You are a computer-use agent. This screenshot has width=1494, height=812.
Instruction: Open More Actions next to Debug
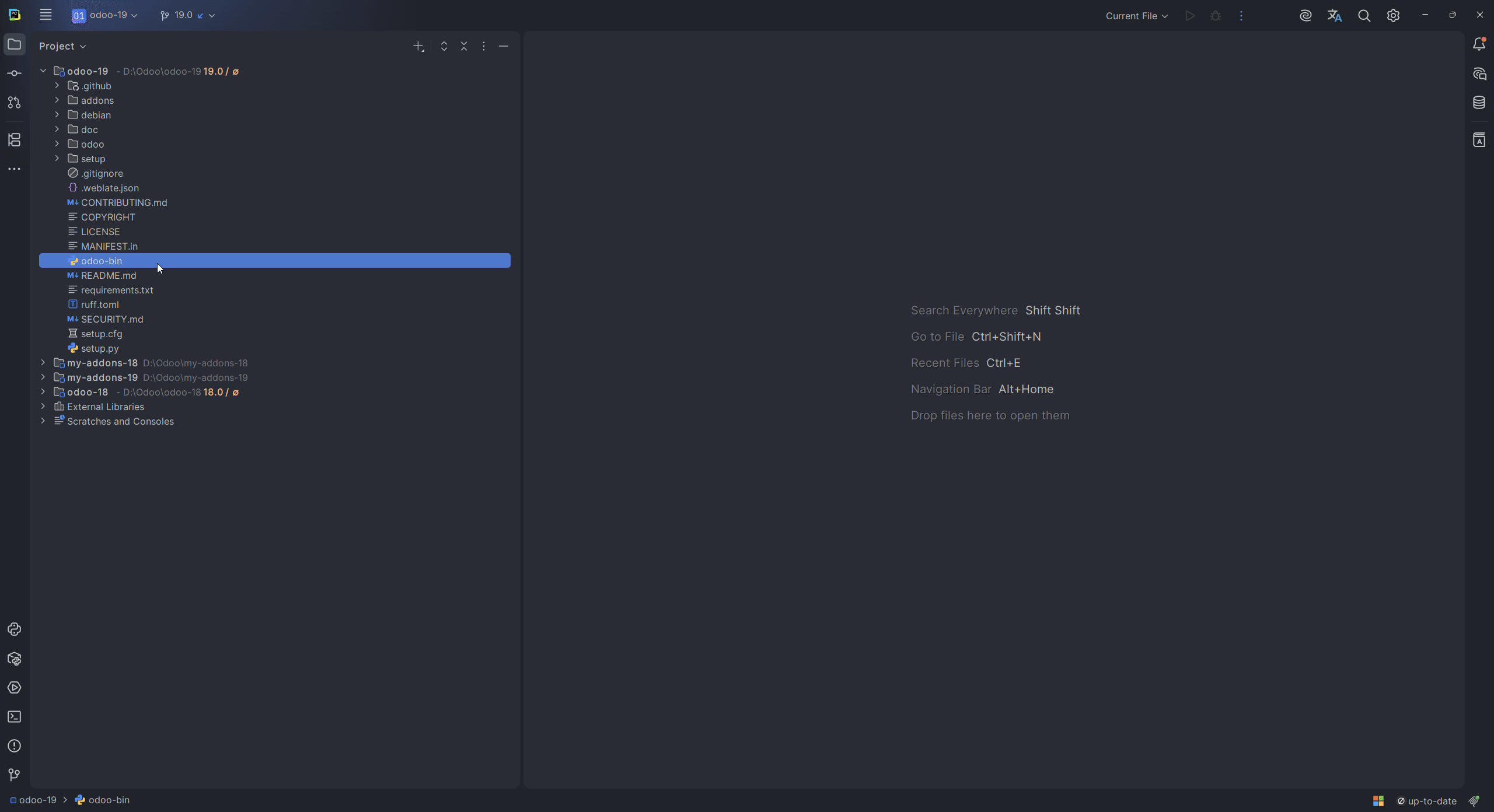click(1241, 16)
